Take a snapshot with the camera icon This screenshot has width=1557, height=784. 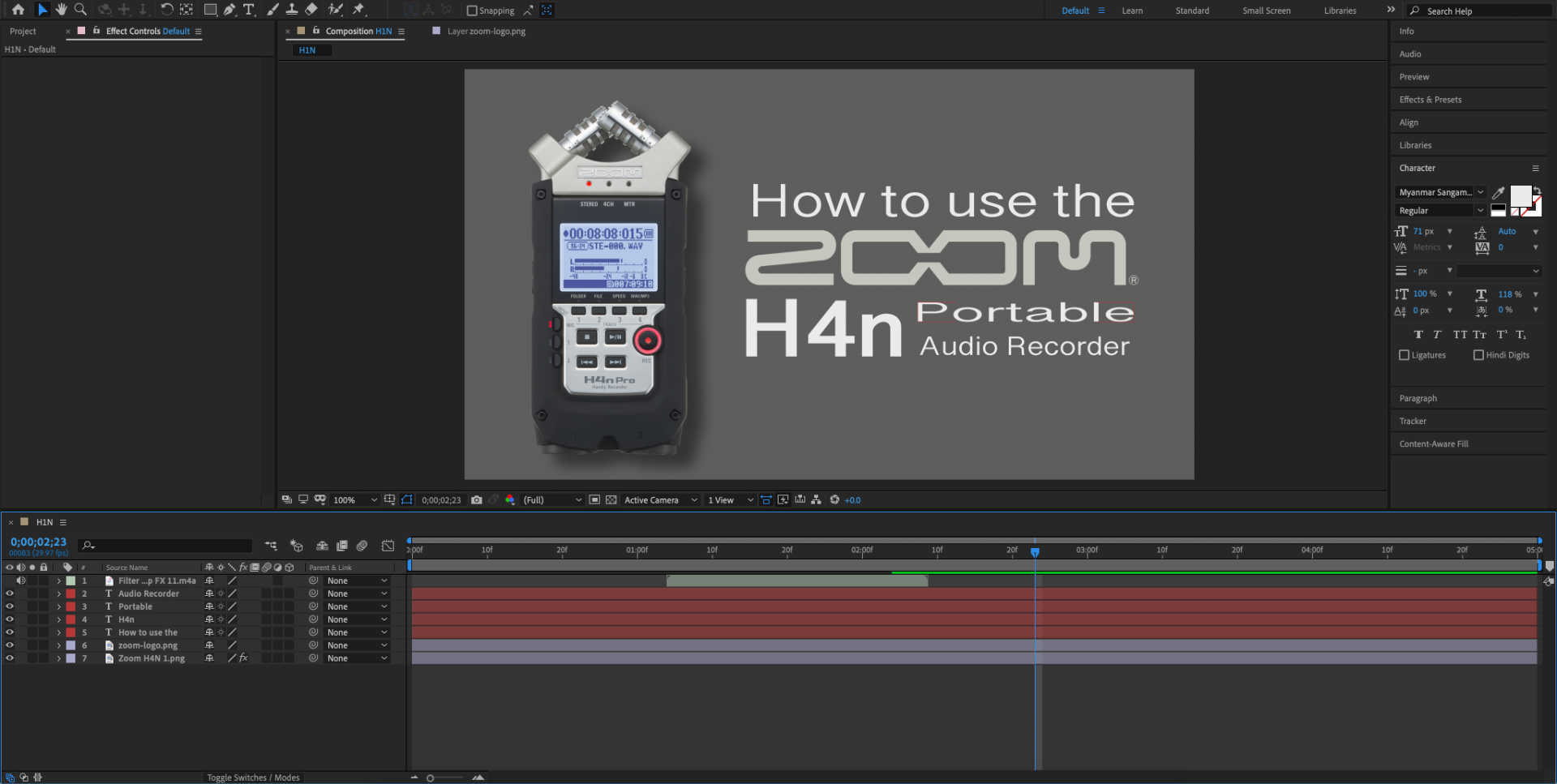[x=477, y=500]
